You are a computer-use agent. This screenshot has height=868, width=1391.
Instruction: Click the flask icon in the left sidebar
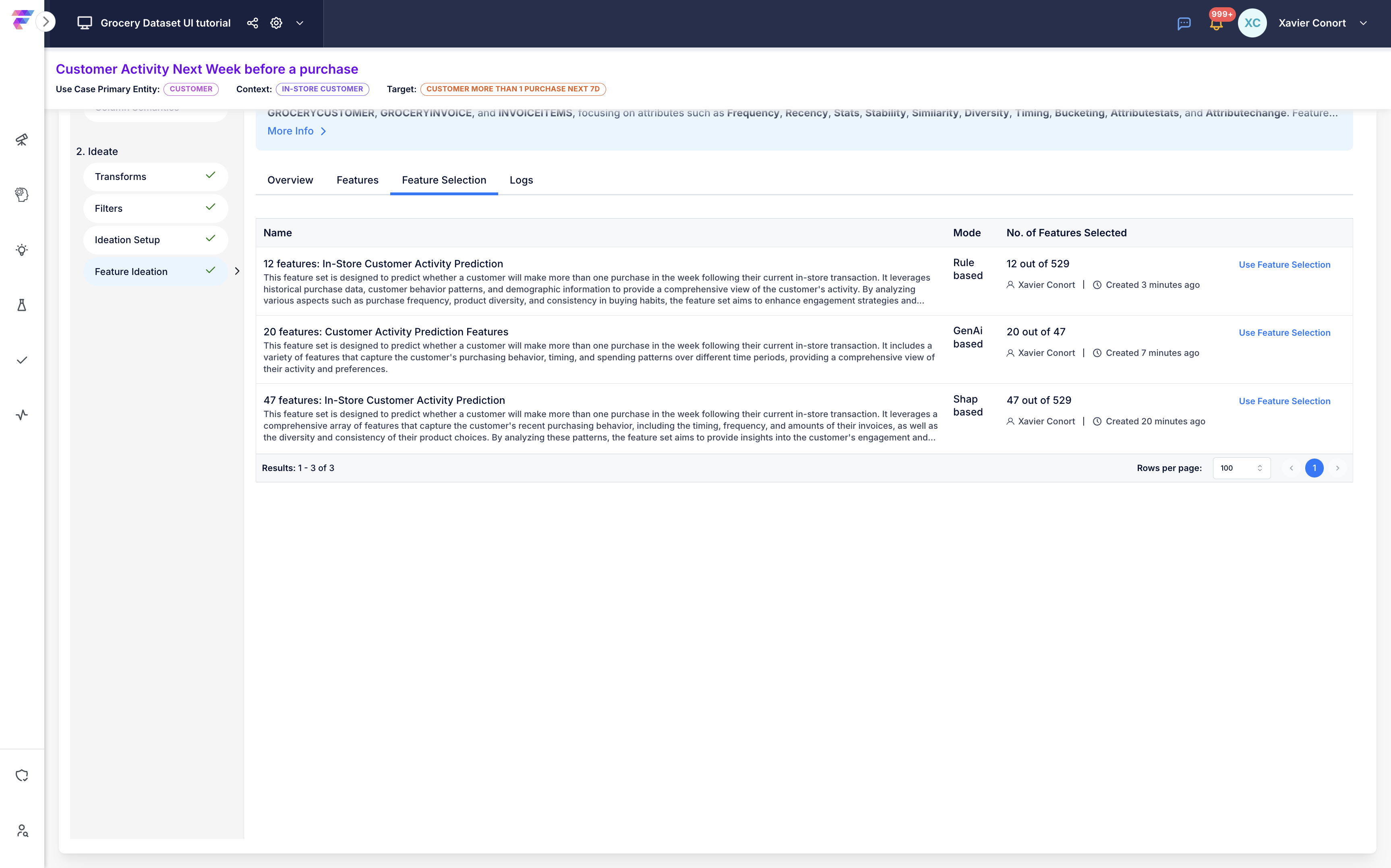tap(22, 305)
